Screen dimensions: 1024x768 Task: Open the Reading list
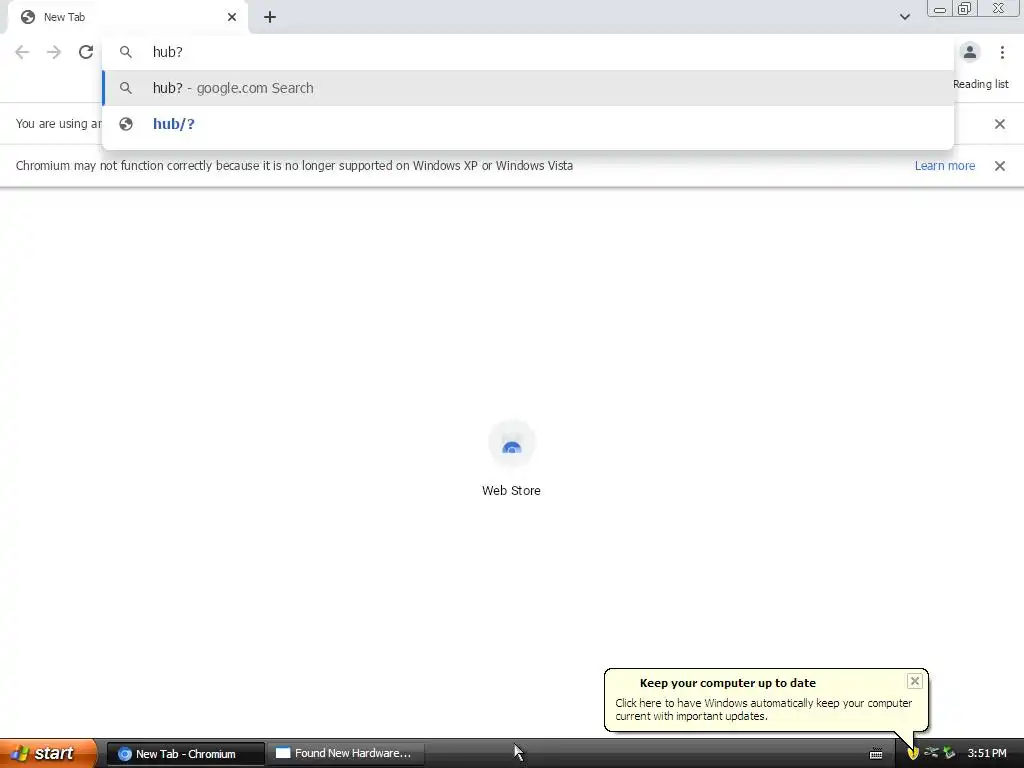pos(980,84)
